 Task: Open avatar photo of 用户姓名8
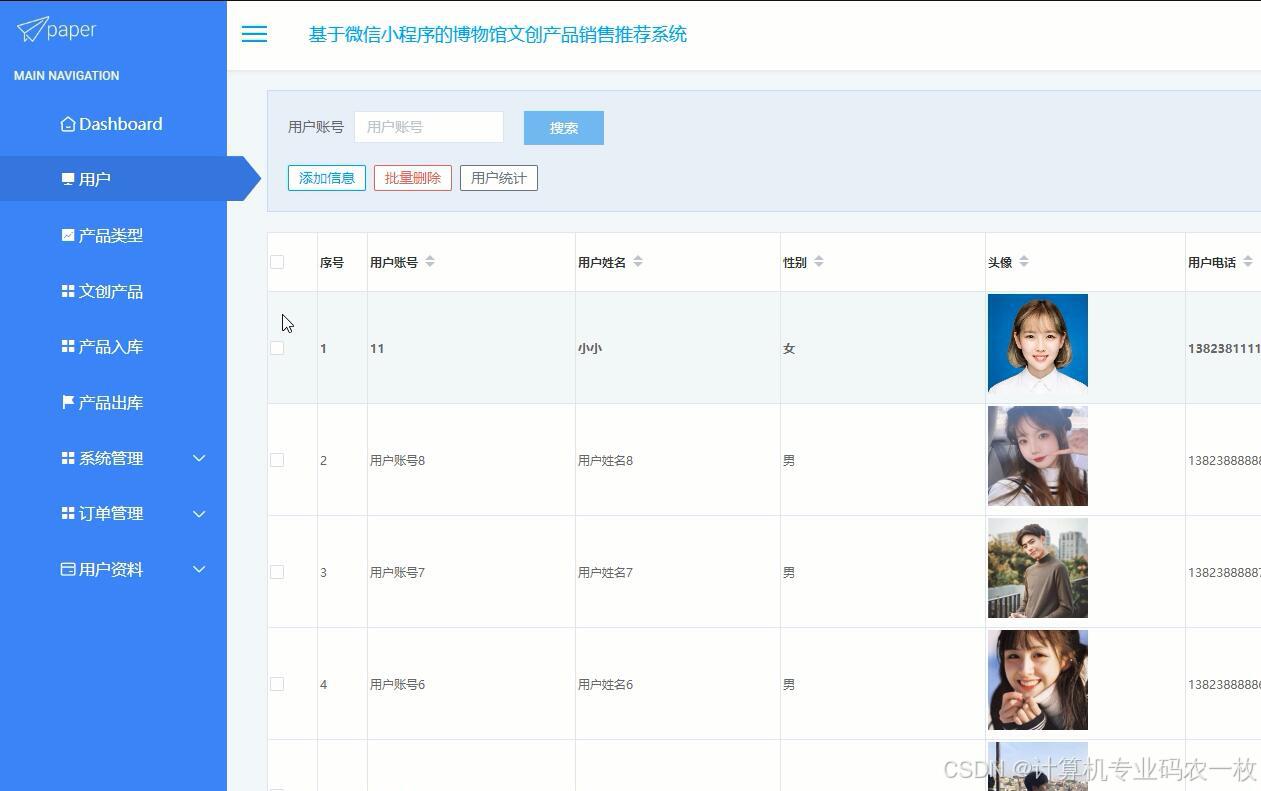point(1038,456)
